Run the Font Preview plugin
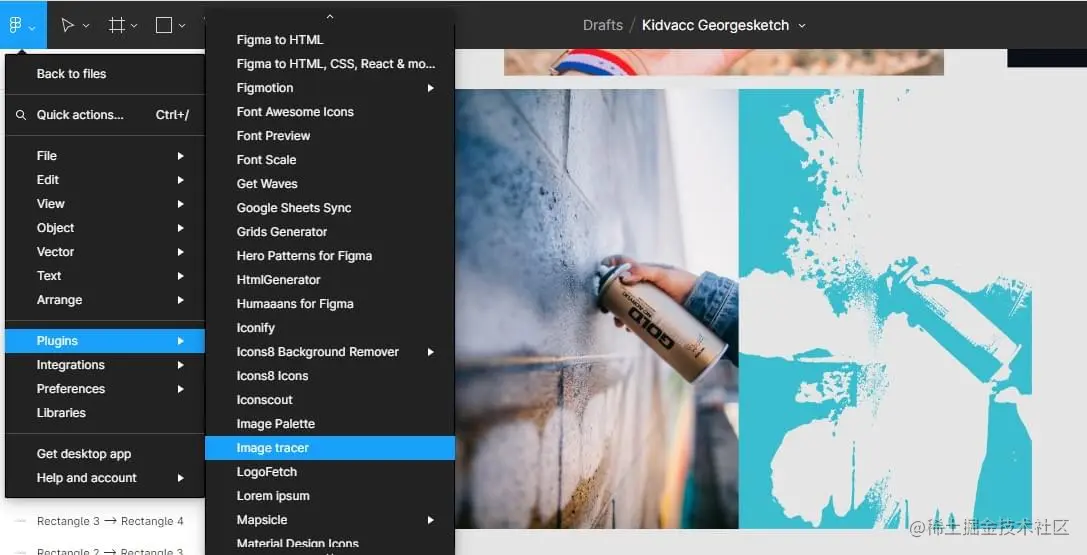The width and height of the screenshot is (1087, 555). pos(330,136)
